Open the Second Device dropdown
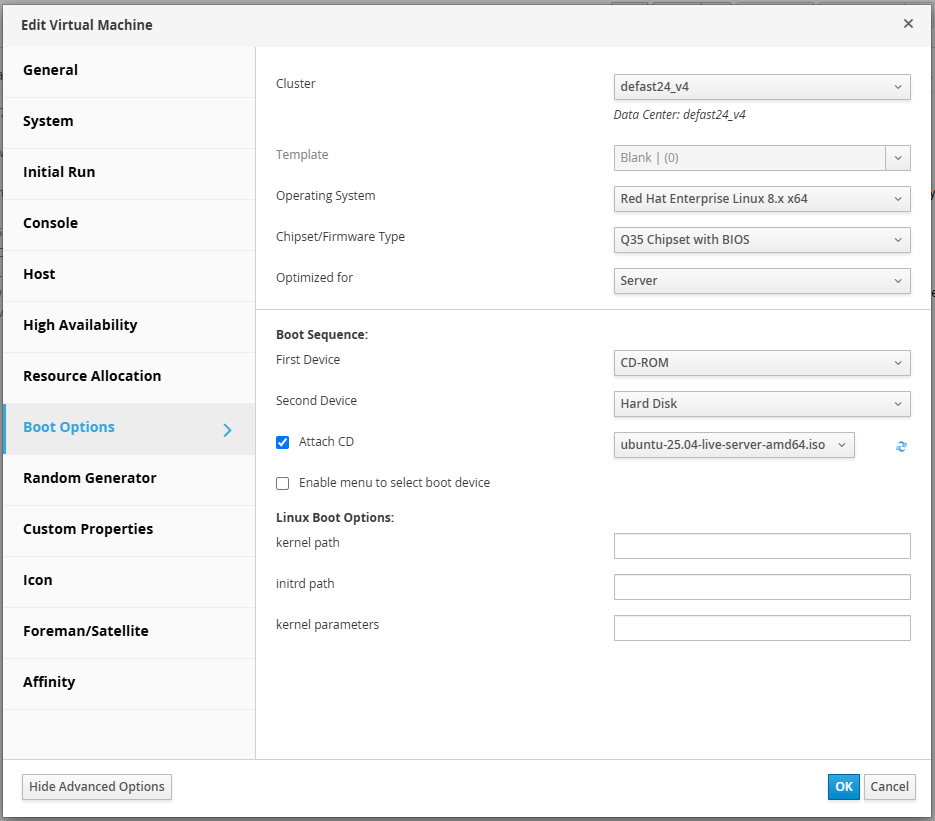935x821 pixels. coord(761,404)
